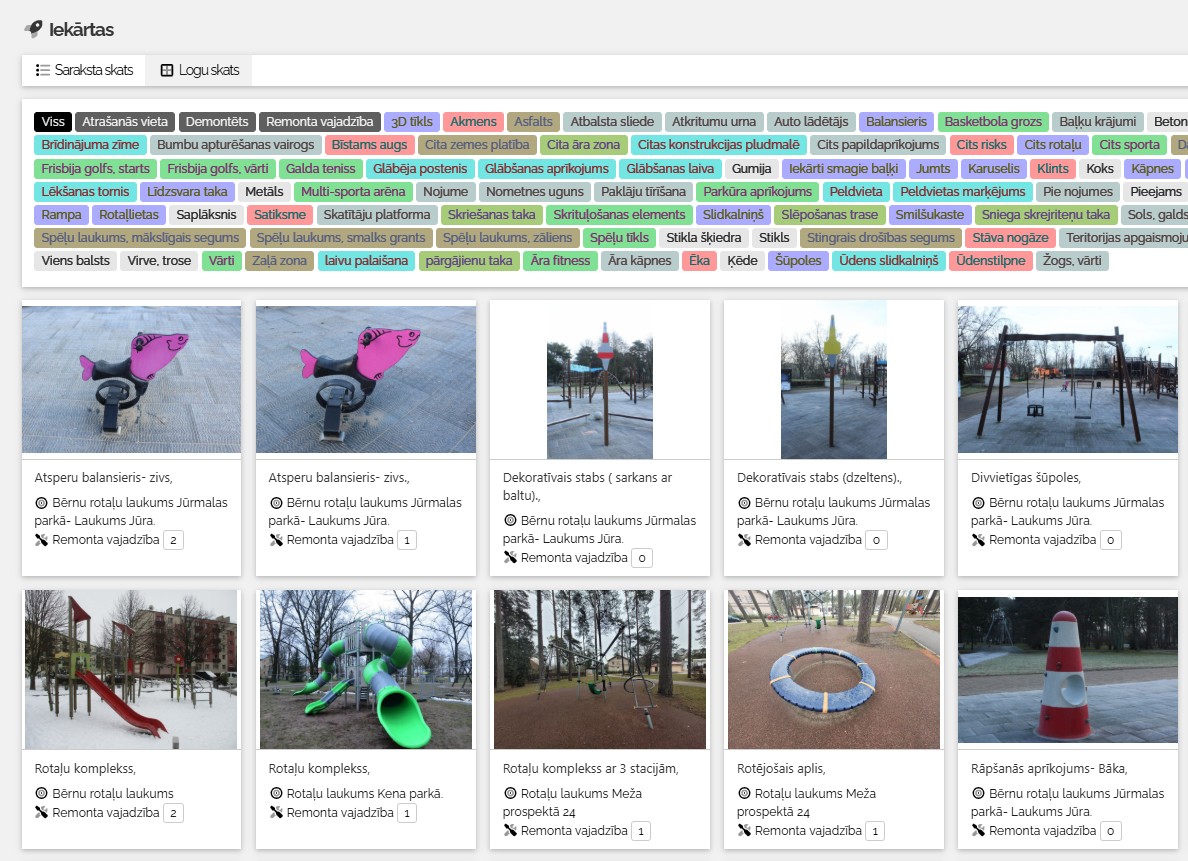Toggle the Viss filter tag

pos(53,122)
